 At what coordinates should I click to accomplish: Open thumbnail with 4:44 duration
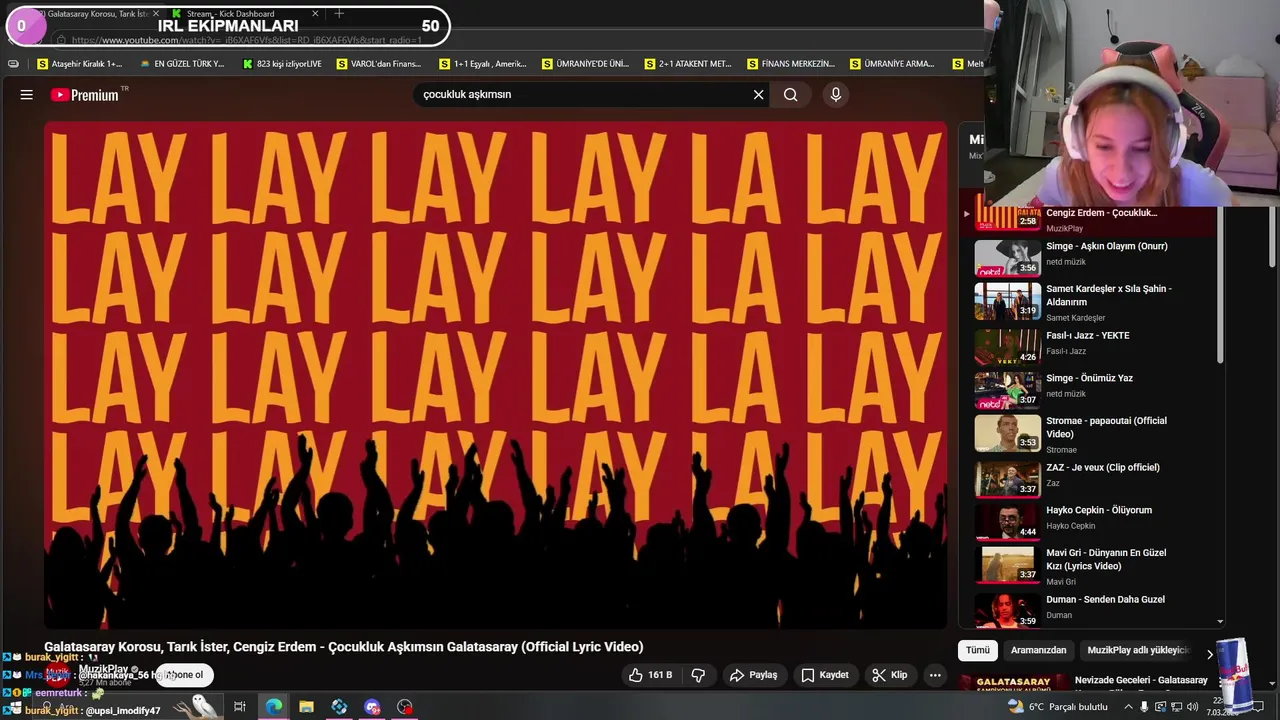[1007, 521]
